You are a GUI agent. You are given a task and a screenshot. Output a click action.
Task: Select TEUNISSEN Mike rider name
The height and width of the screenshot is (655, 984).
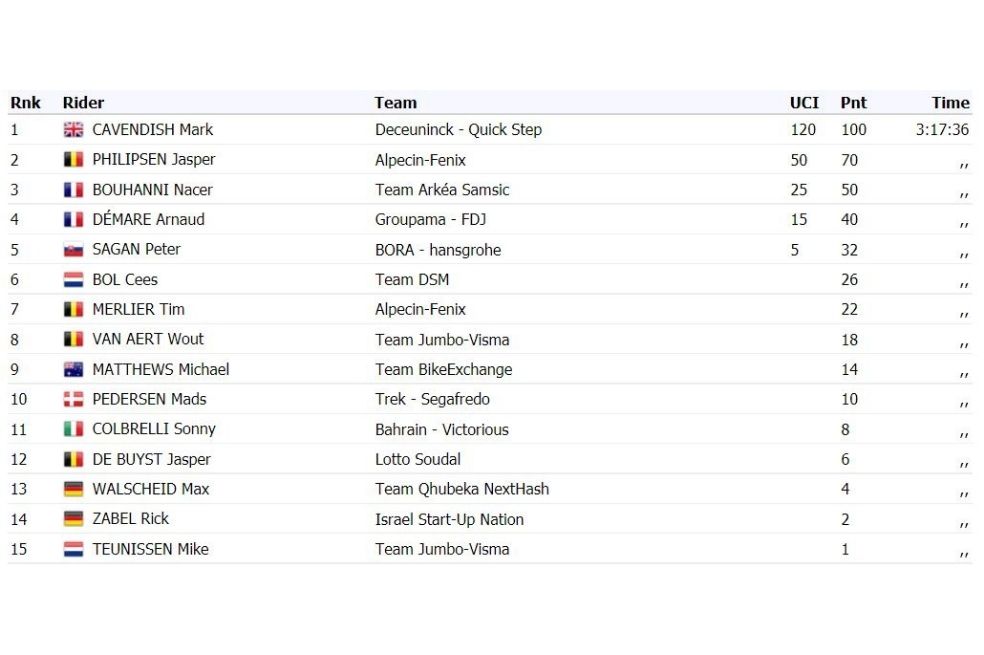(151, 550)
